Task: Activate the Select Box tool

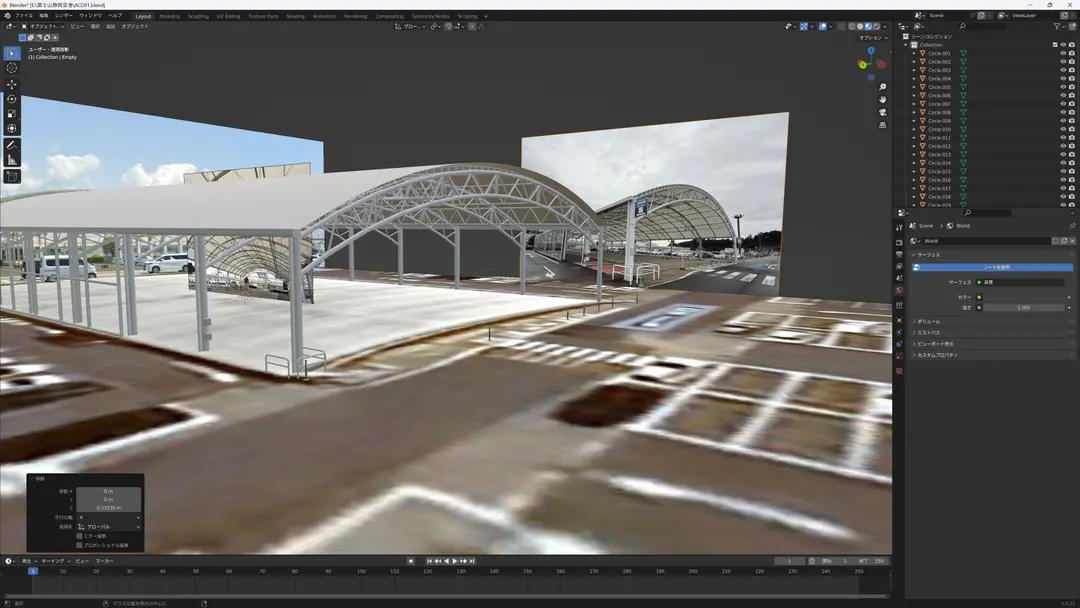Action: [12, 53]
